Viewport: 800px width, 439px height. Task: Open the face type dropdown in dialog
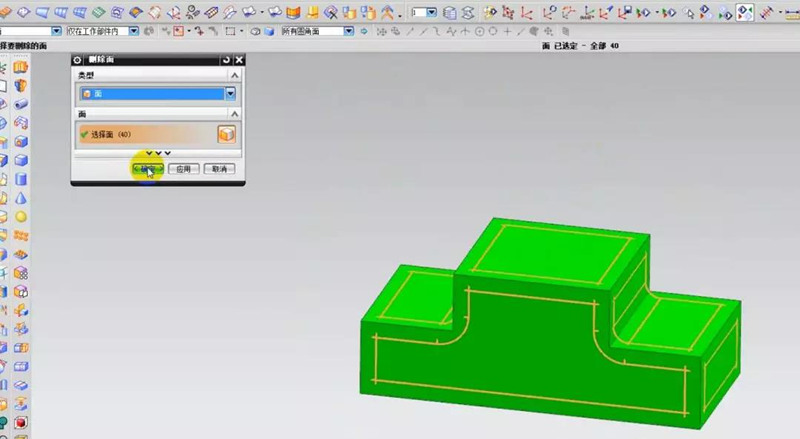(x=230, y=93)
